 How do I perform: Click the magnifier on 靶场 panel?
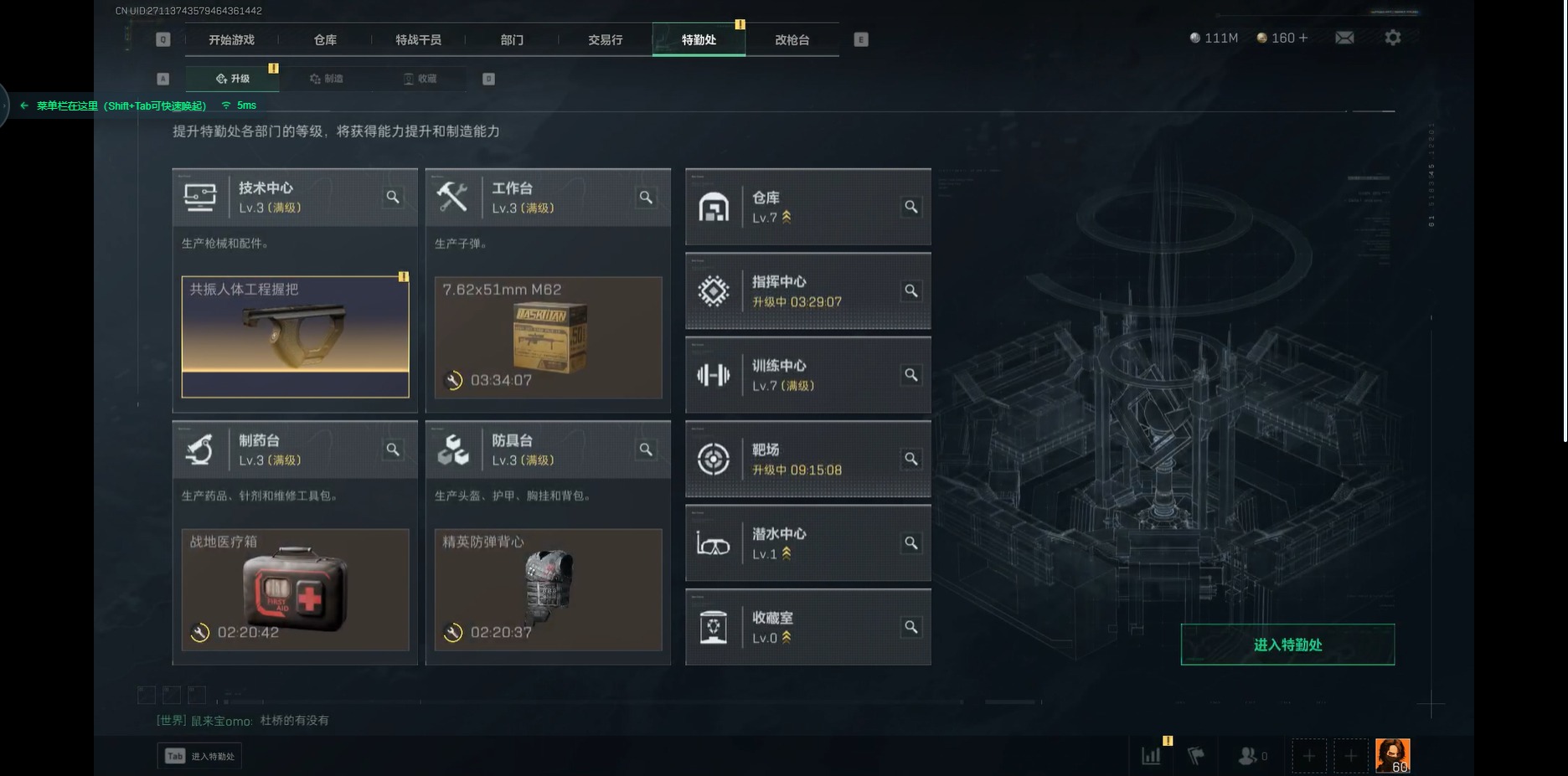910,459
